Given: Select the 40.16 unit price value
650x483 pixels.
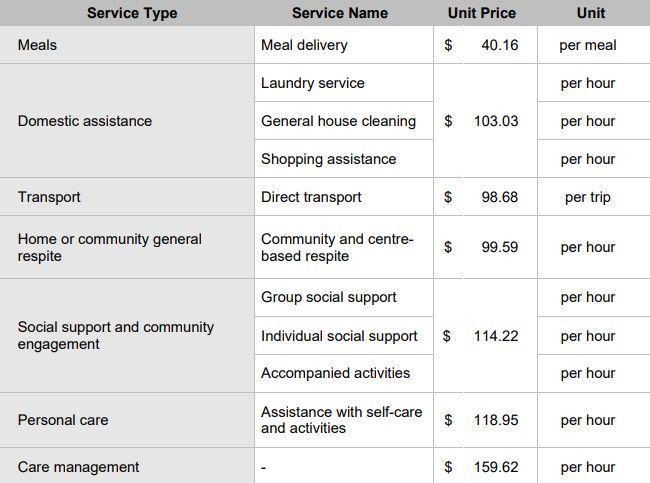Looking at the screenshot, I should point(499,45).
